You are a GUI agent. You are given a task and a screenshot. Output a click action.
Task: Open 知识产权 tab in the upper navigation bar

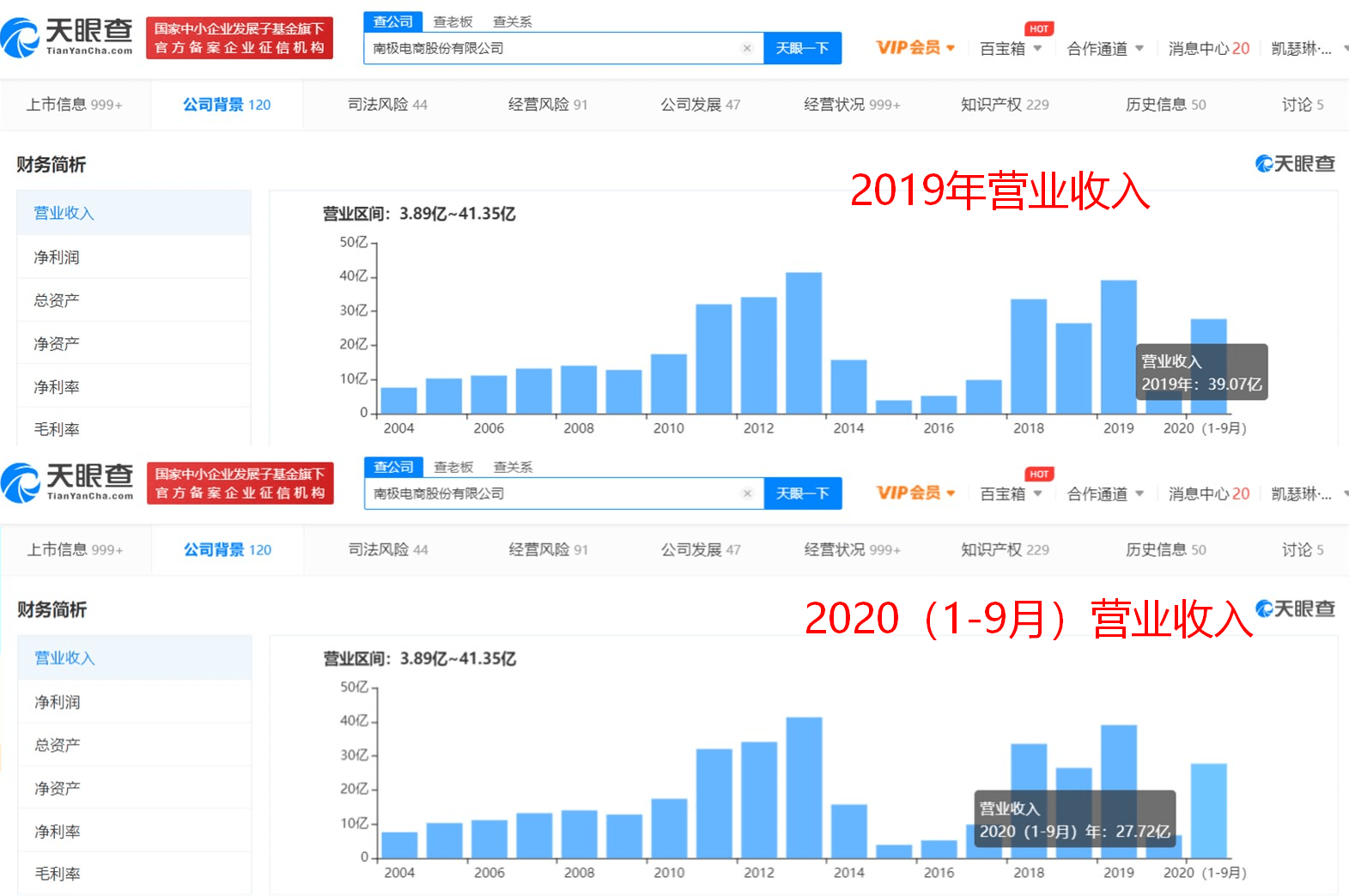1005,105
